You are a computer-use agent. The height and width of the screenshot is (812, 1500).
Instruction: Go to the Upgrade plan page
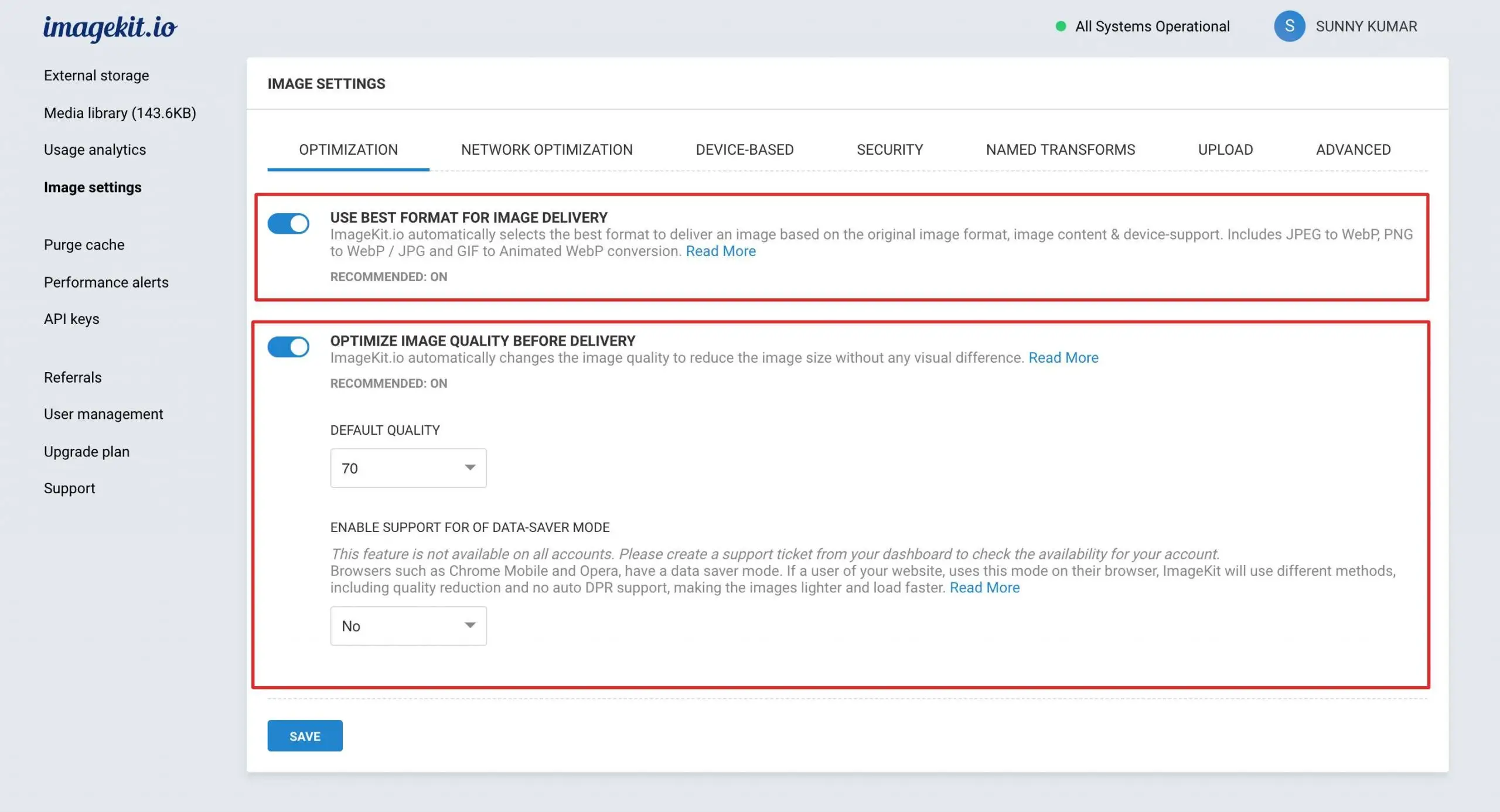(x=86, y=451)
